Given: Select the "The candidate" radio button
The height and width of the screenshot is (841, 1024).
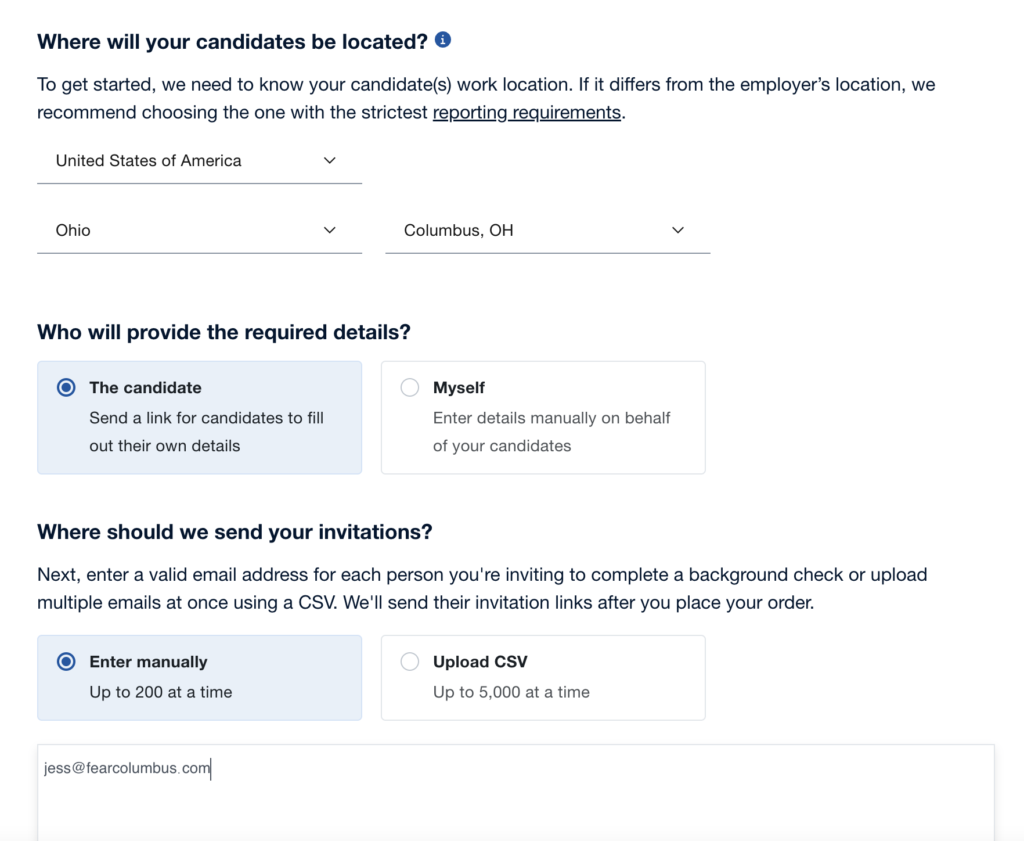Looking at the screenshot, I should click(x=67, y=388).
